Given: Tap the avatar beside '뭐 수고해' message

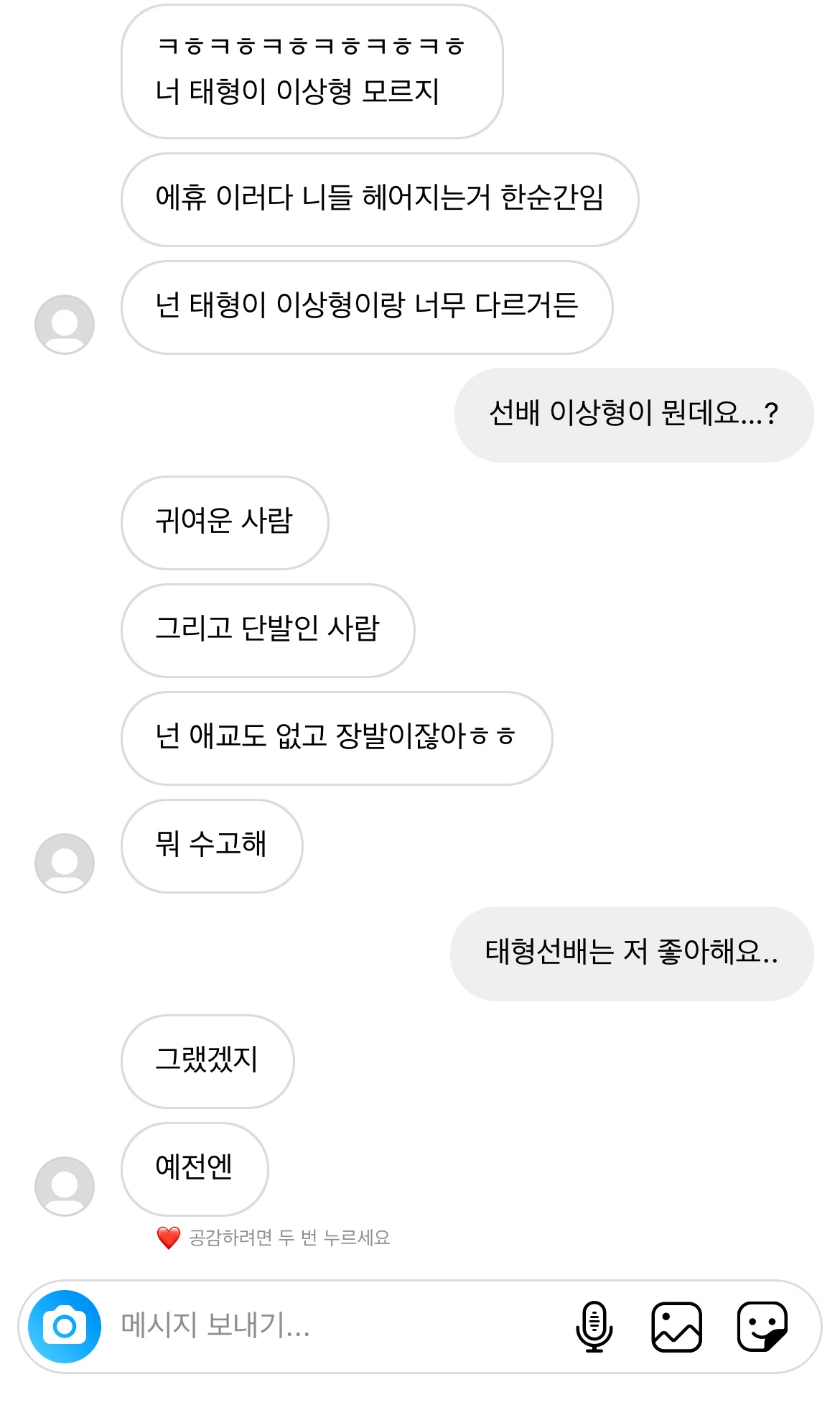Looking at the screenshot, I should click(x=65, y=863).
